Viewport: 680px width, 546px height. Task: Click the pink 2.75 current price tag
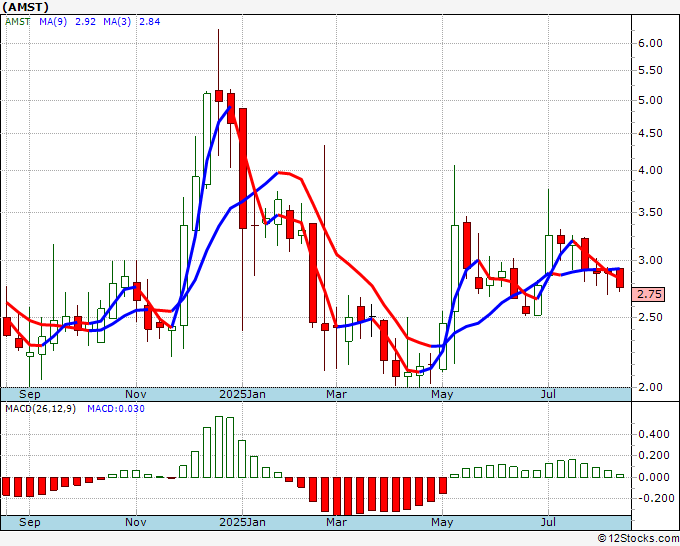[x=648, y=294]
